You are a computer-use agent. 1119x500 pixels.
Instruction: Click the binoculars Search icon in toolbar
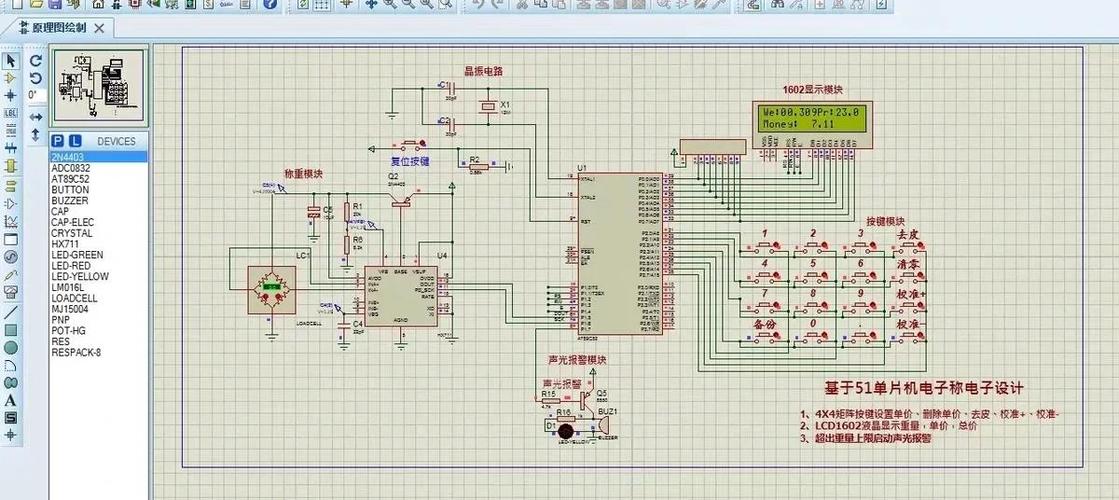click(776, 4)
